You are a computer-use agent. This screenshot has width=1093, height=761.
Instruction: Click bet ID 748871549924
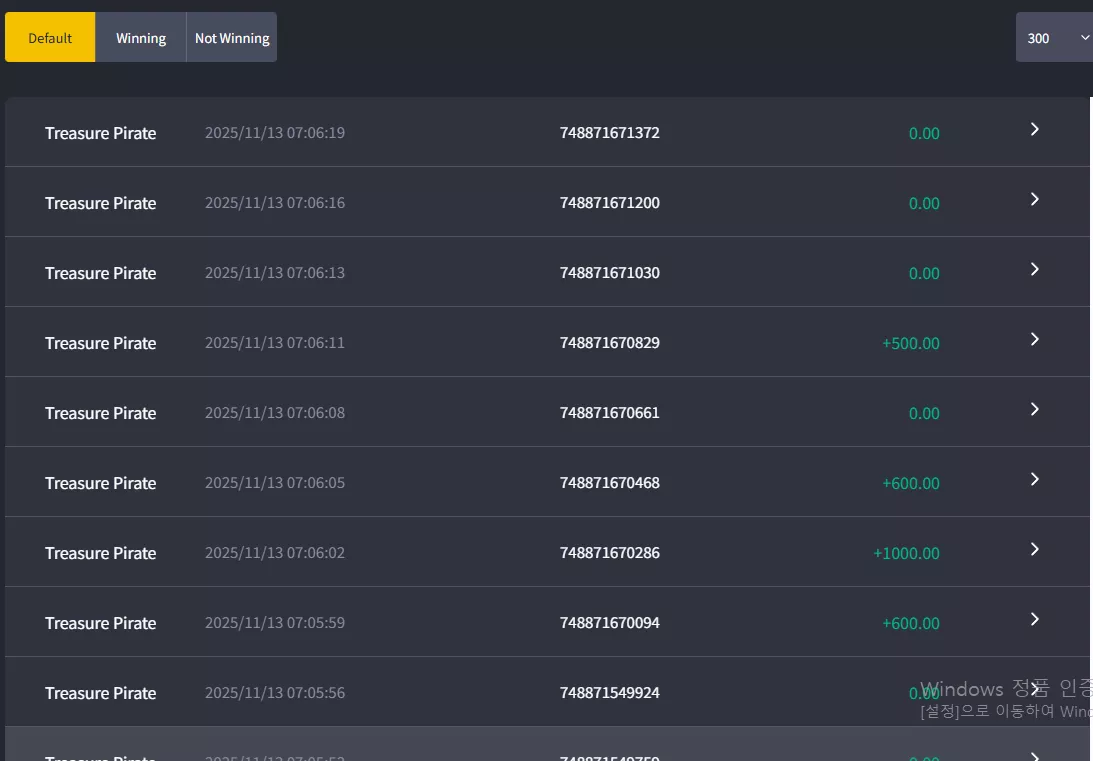609,693
